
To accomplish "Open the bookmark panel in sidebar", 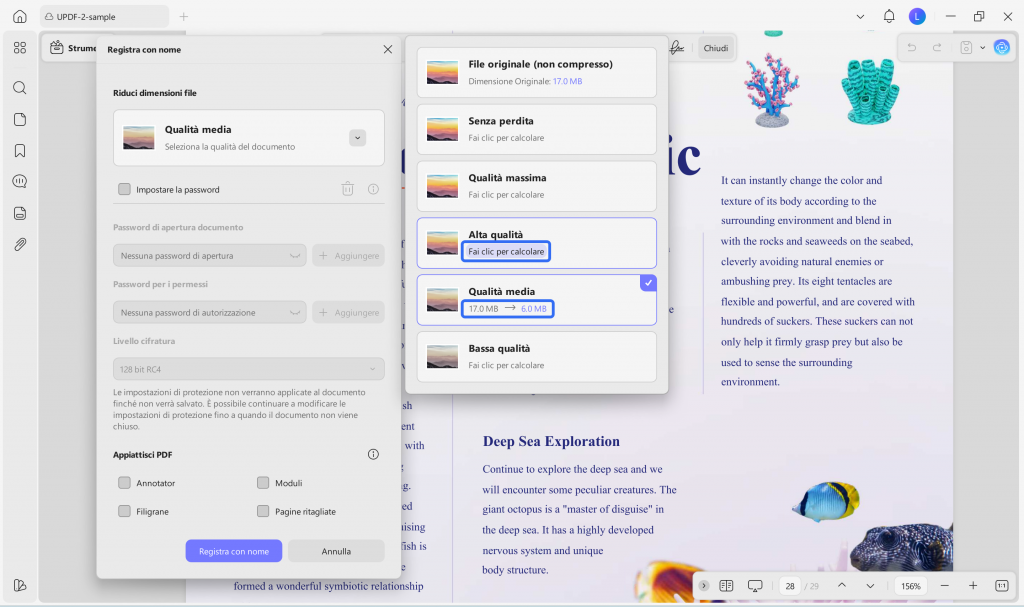I will [20, 151].
